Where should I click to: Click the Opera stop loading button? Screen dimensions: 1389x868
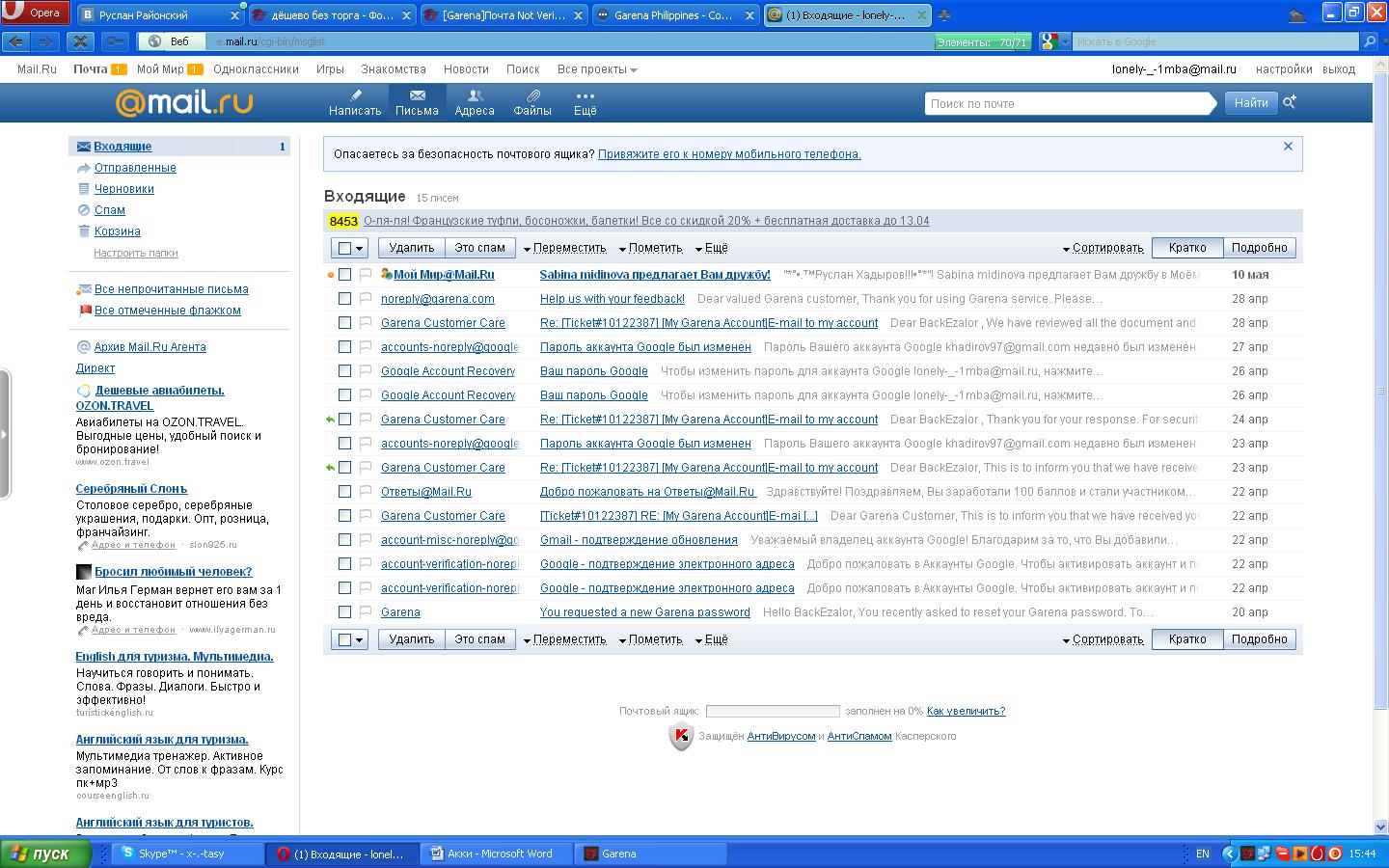(x=80, y=41)
